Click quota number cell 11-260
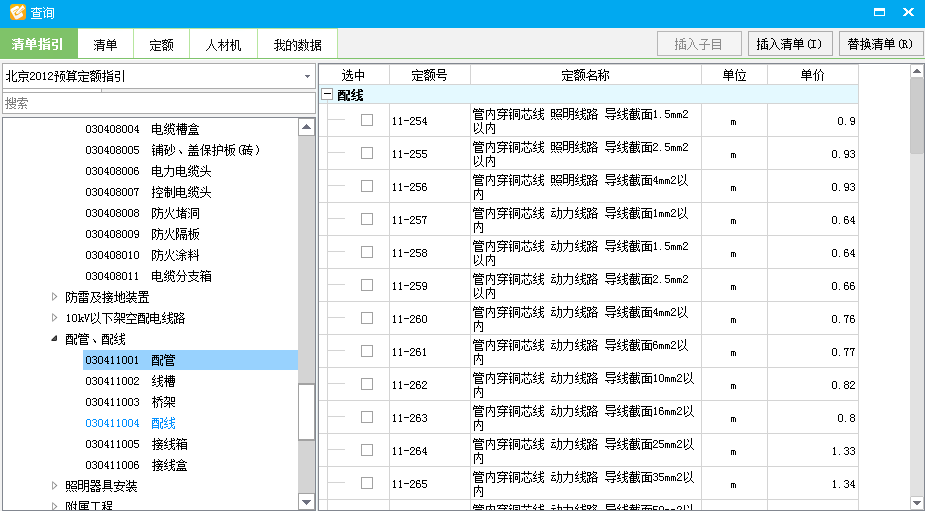The image size is (925, 511). coord(429,319)
